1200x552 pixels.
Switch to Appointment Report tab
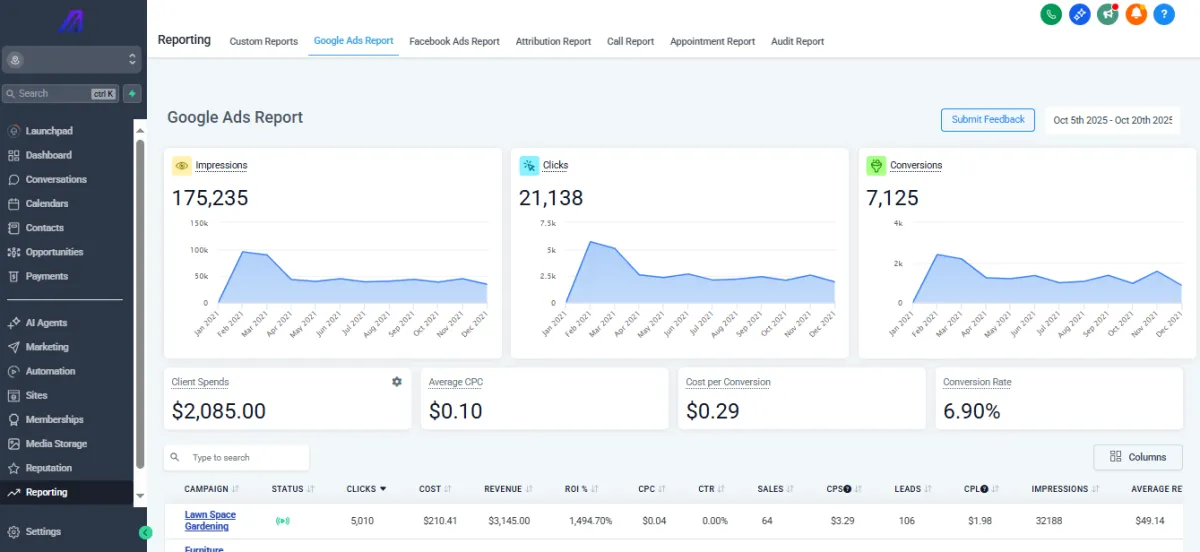click(712, 42)
